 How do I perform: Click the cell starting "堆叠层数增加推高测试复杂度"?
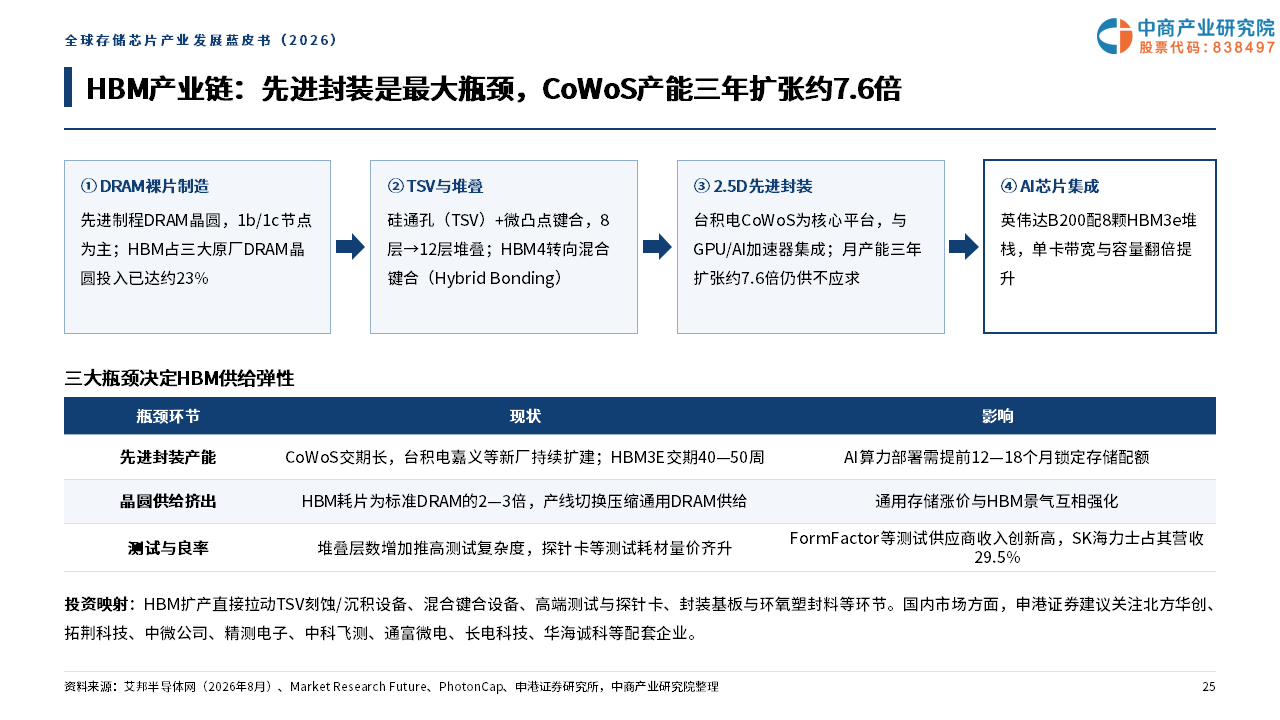pos(525,548)
